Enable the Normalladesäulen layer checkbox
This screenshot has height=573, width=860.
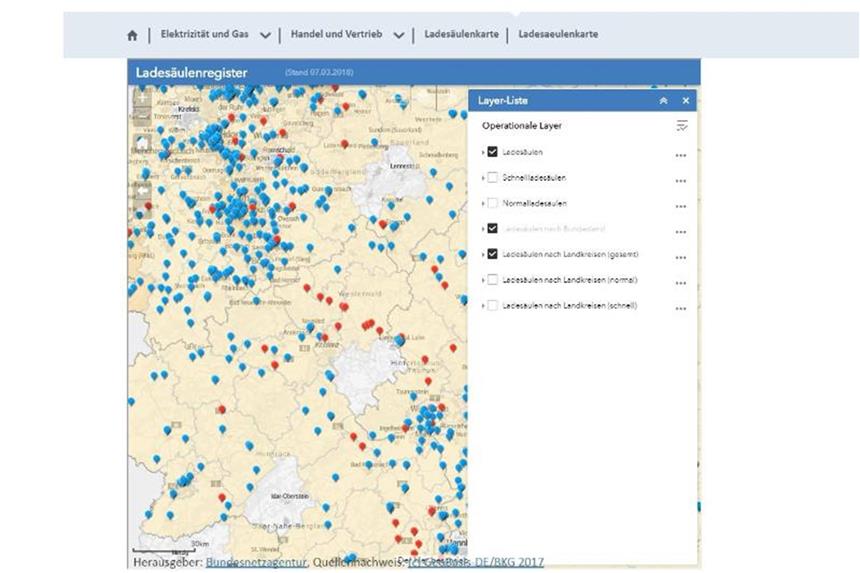coord(493,203)
